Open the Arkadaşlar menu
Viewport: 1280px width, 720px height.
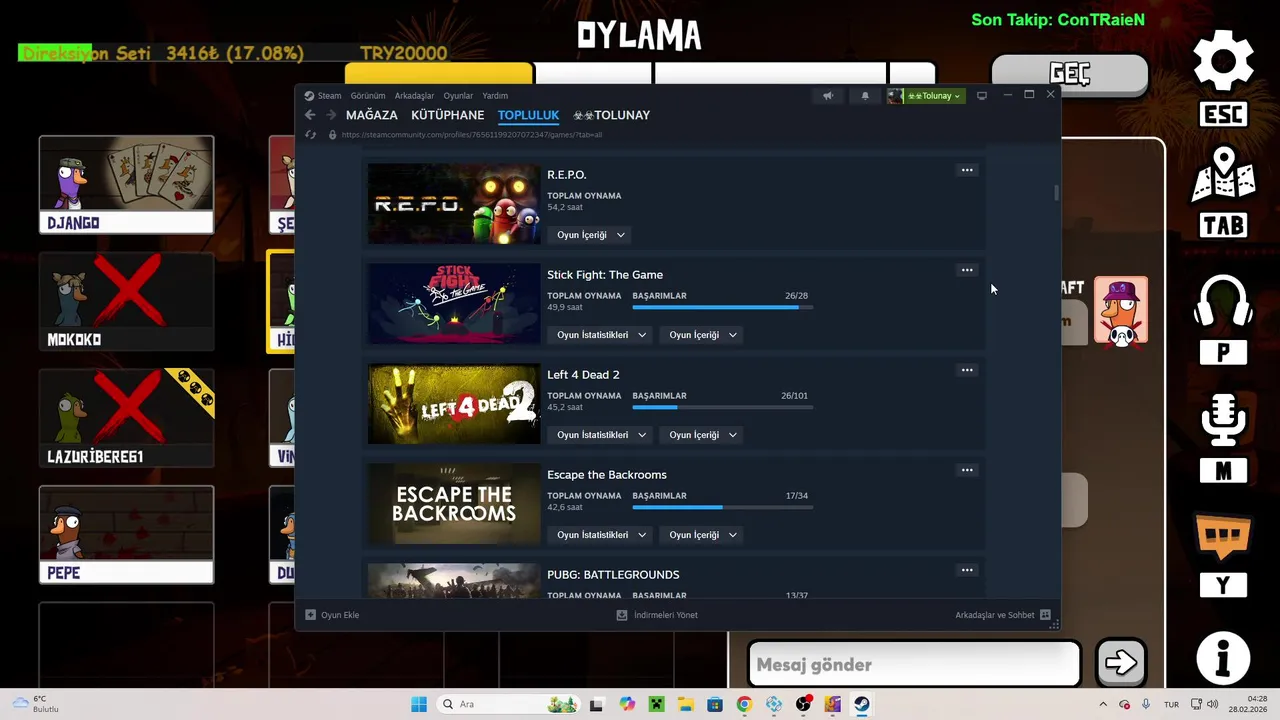pyautogui.click(x=414, y=96)
